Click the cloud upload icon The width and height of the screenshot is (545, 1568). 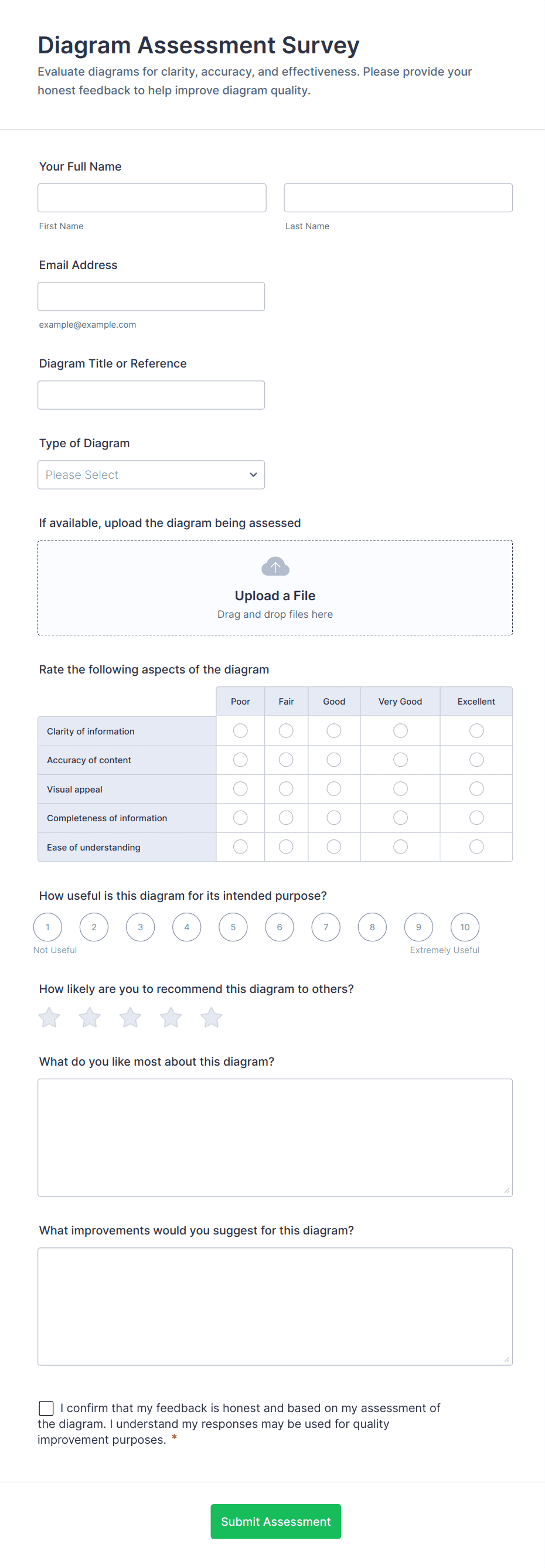pyautogui.click(x=275, y=566)
